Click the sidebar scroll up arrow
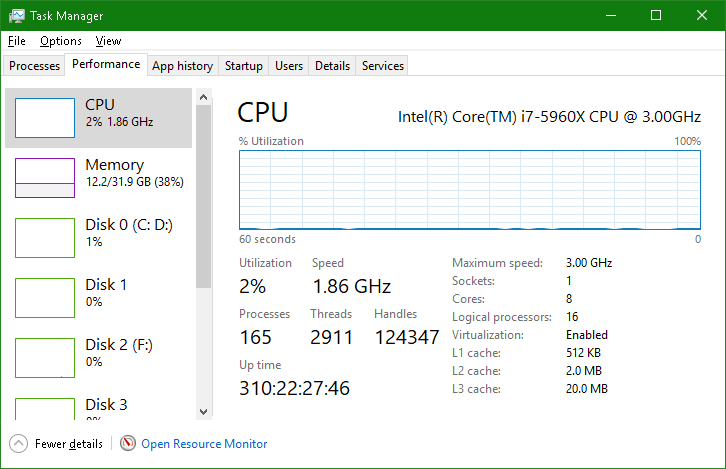 203,97
